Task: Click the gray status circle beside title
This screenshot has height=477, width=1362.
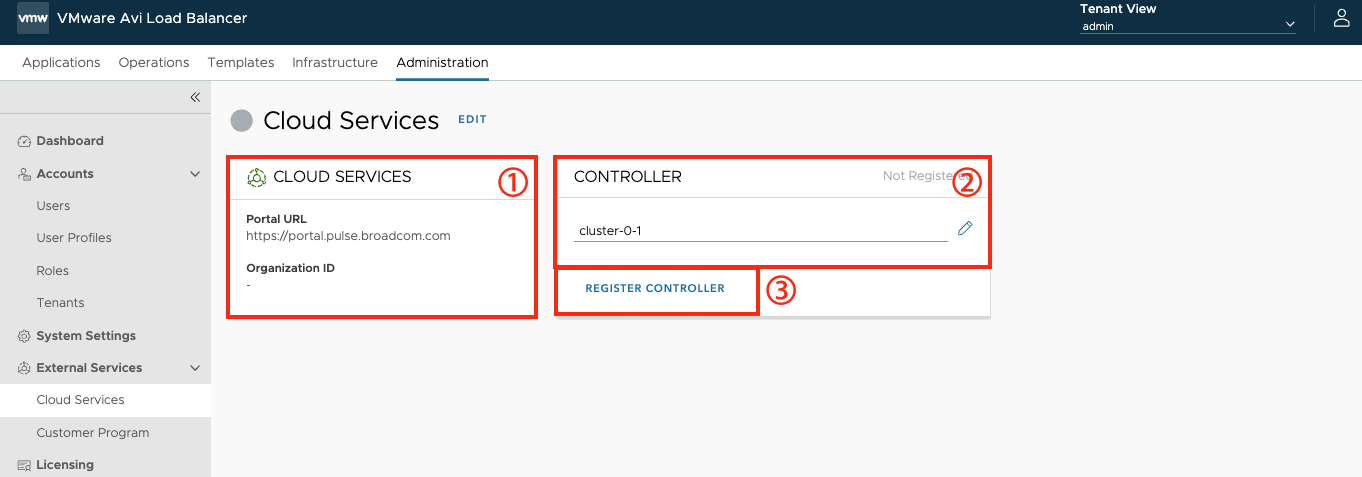Action: coord(241,121)
